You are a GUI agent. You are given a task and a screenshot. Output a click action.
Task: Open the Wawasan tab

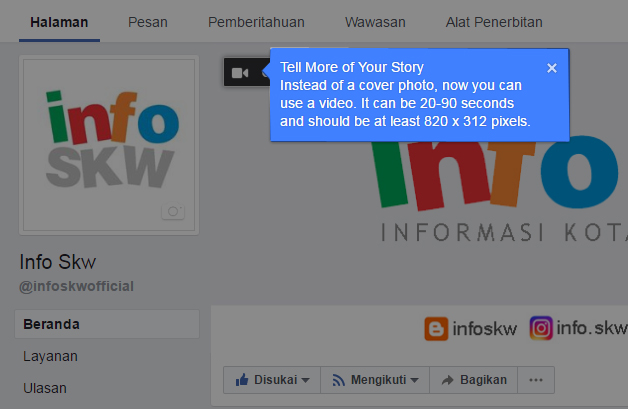pos(375,22)
